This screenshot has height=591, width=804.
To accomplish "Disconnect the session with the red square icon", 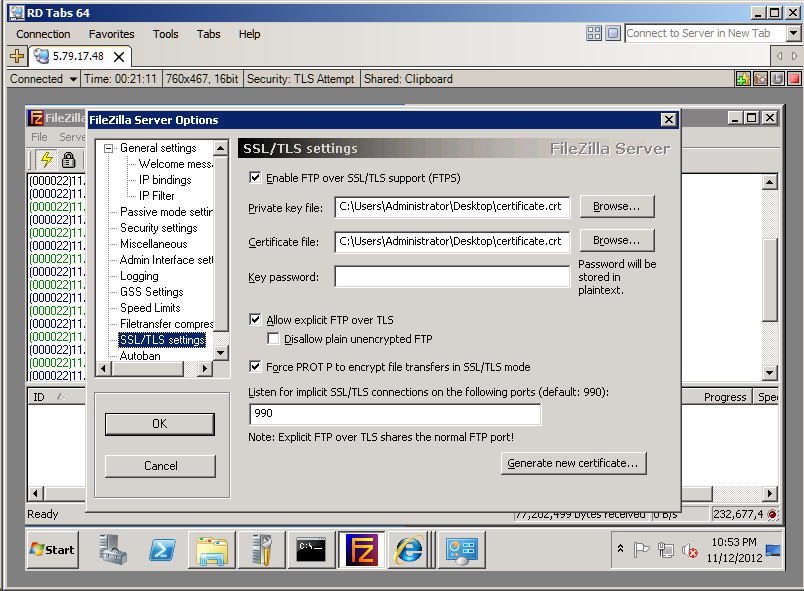I will [793, 78].
